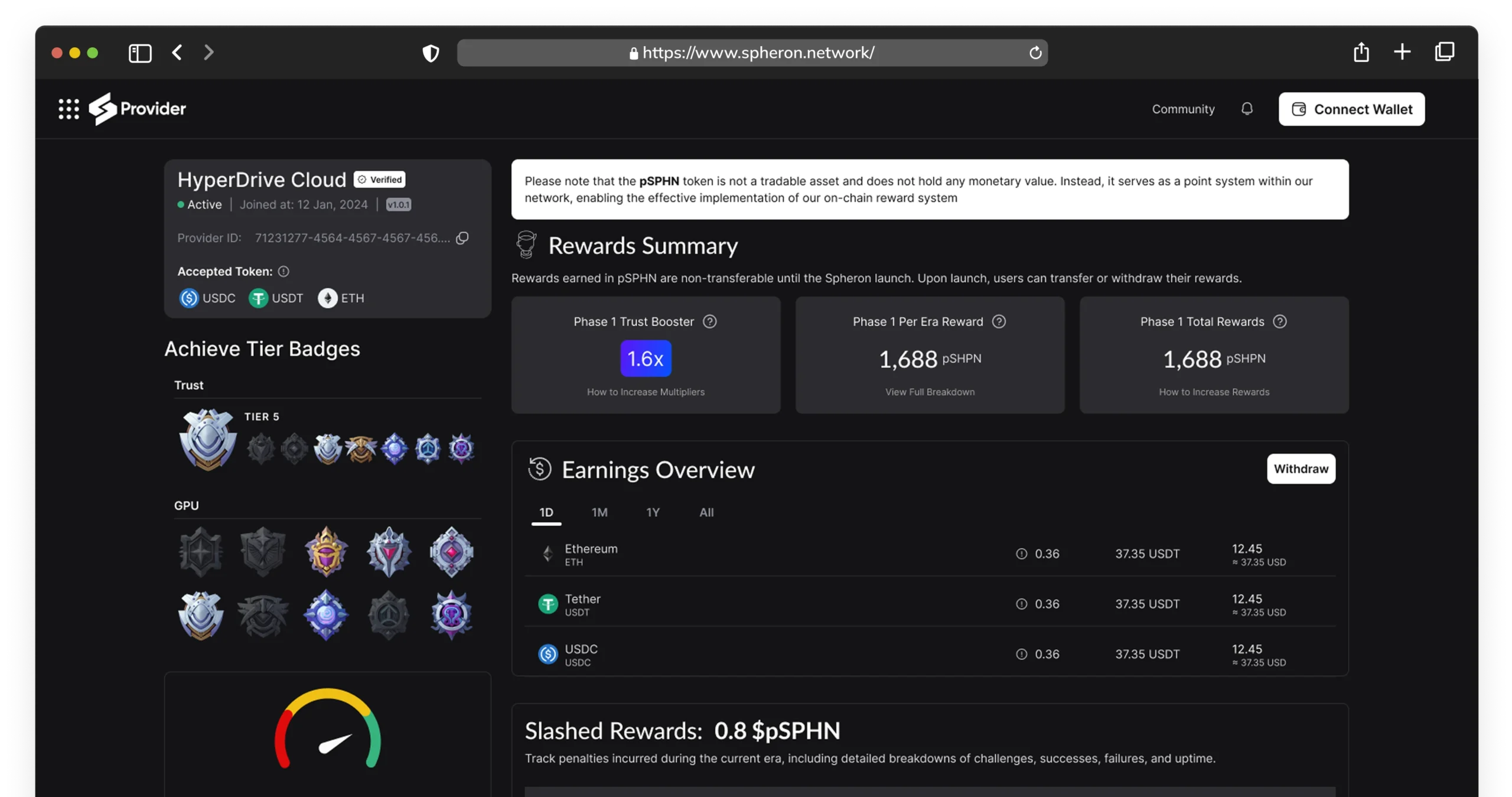
Task: Click browser privacy shield icon
Action: click(431, 53)
